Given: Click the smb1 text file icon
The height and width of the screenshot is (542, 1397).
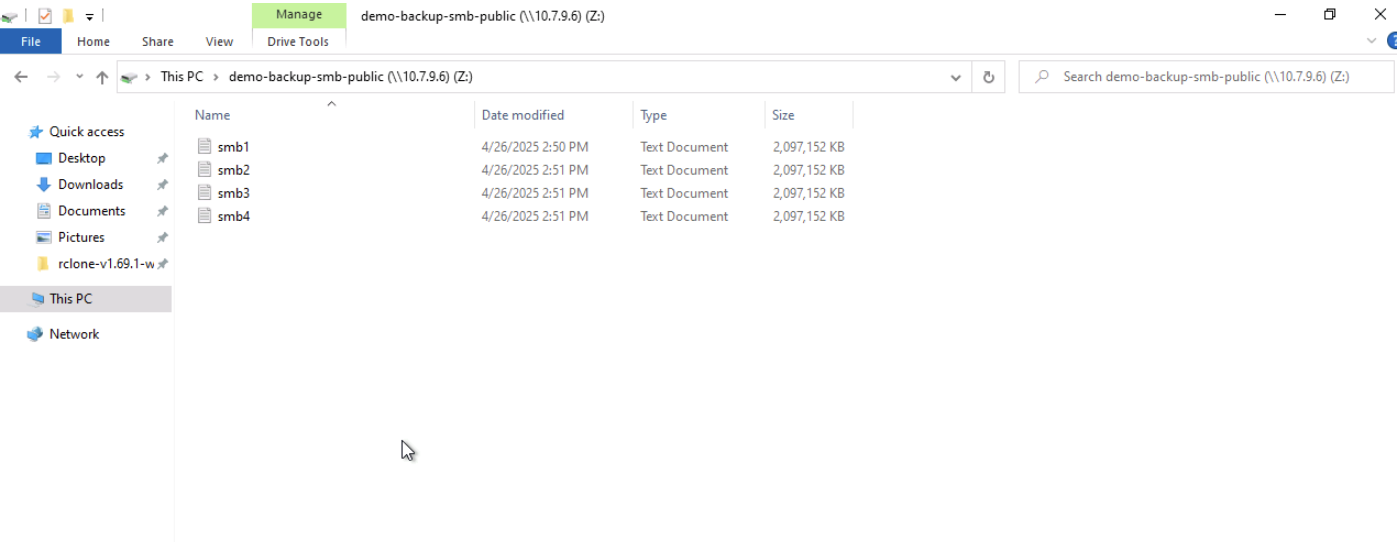Looking at the screenshot, I should (x=205, y=147).
